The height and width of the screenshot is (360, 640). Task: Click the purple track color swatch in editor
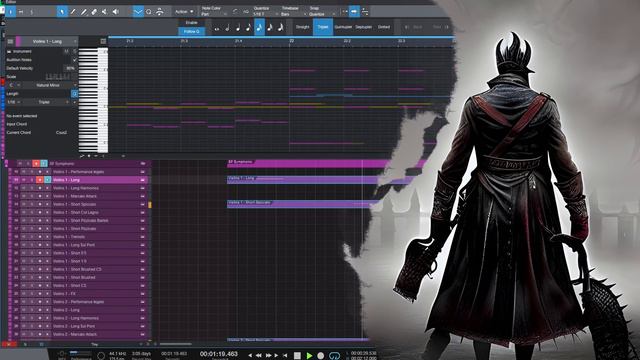coord(18,41)
